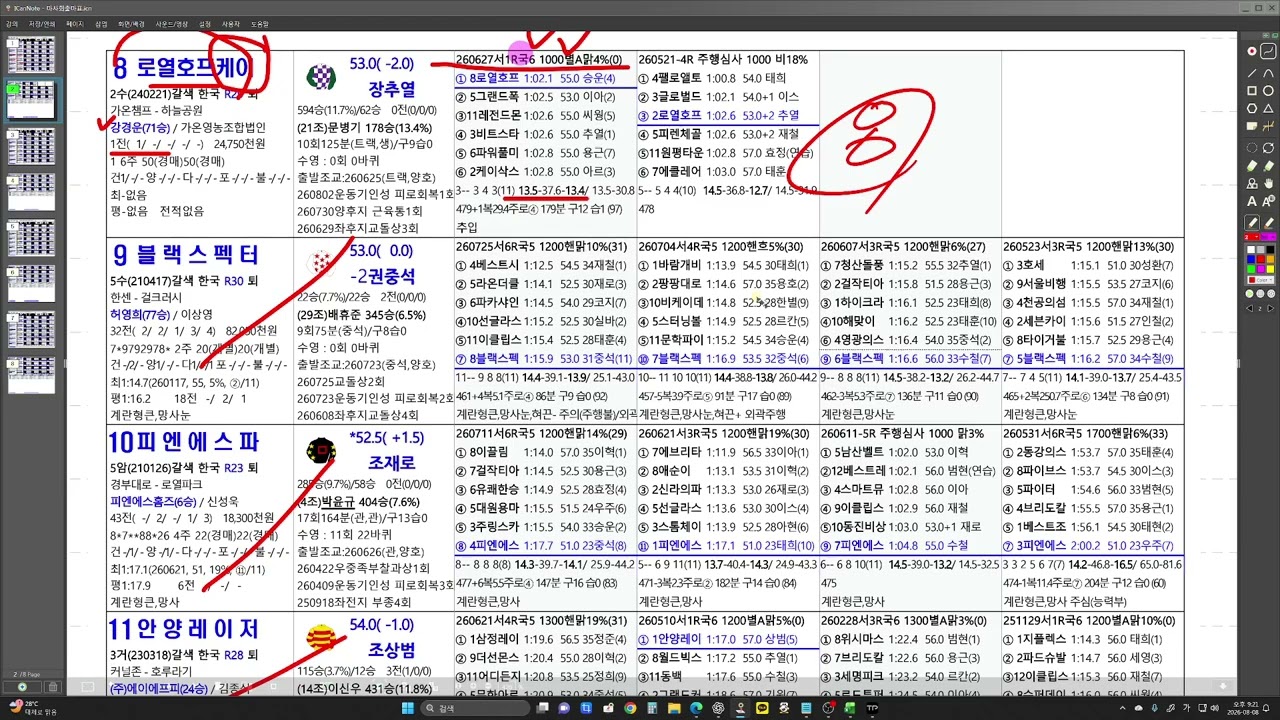Click the Windows Start button

pos(408,708)
